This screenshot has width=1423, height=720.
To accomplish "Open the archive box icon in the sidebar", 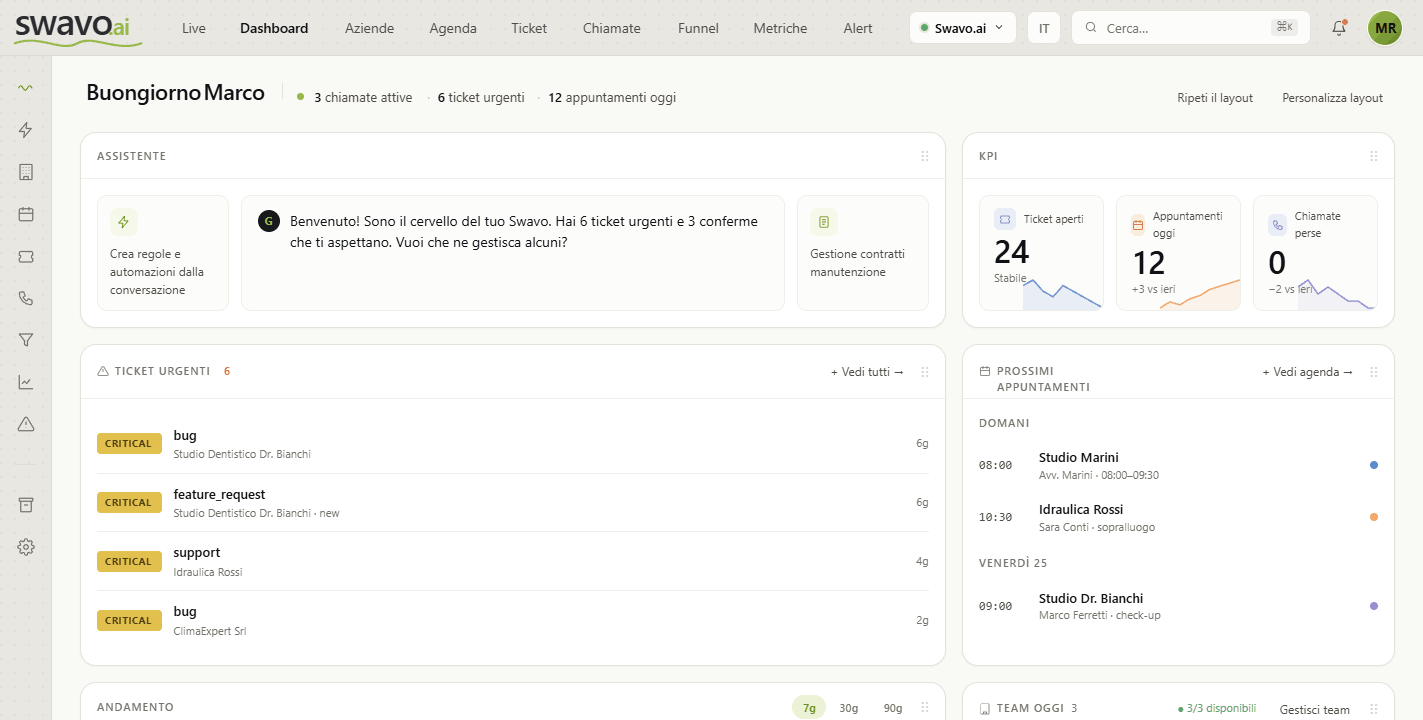I will tap(26, 505).
